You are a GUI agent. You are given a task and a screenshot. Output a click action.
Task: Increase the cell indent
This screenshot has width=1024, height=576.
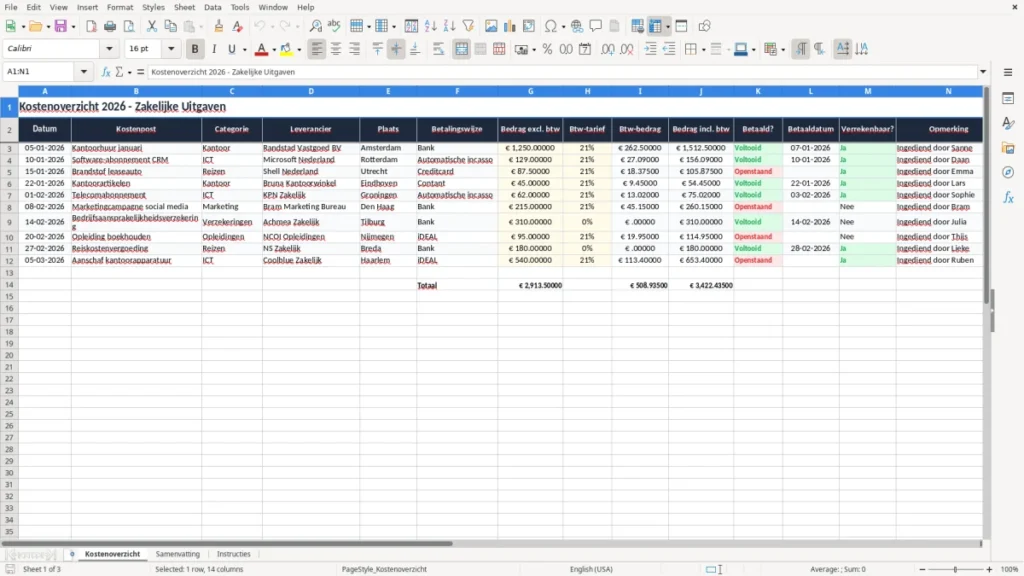click(650, 49)
